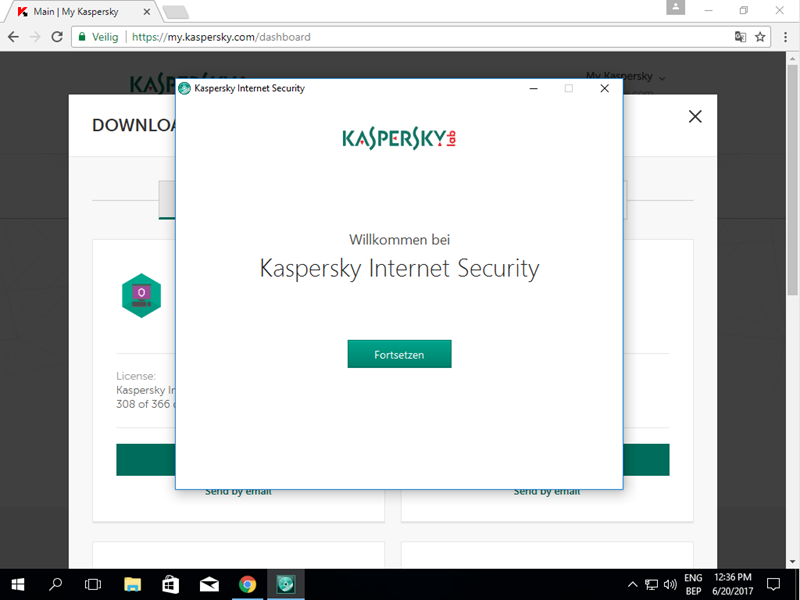Select the Kaspersky installer taskbar icon
Screen dimensions: 800x600
(286, 584)
